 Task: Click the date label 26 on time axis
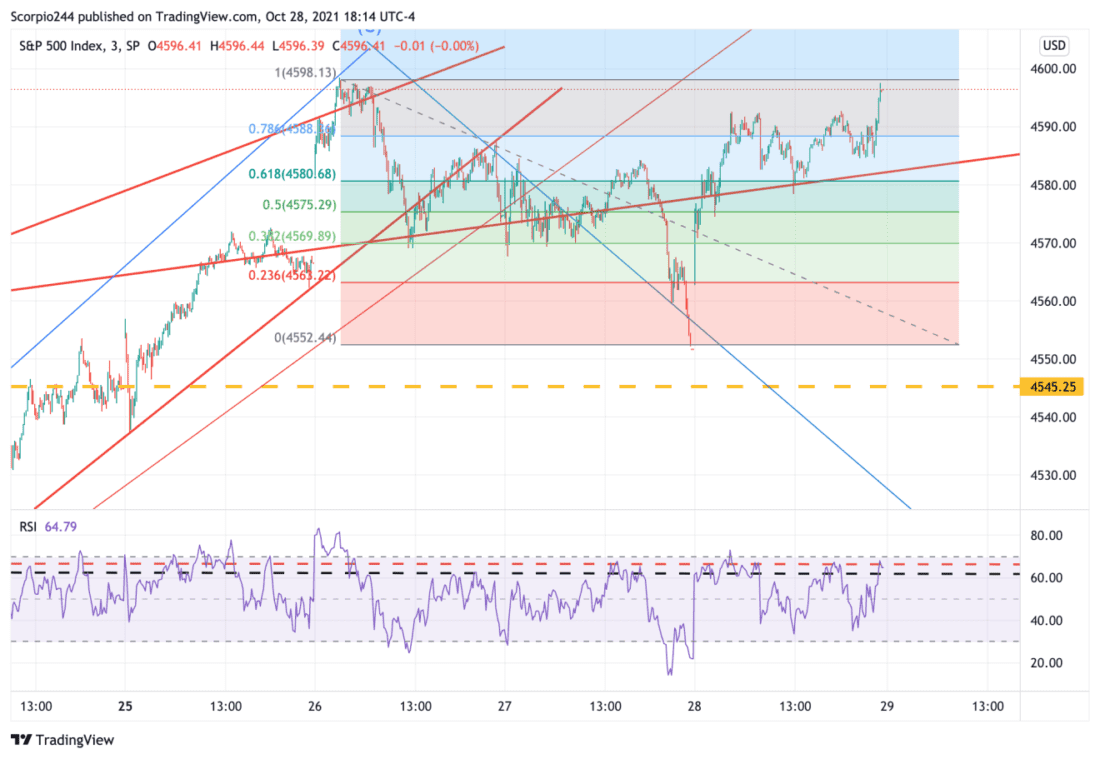[x=315, y=706]
